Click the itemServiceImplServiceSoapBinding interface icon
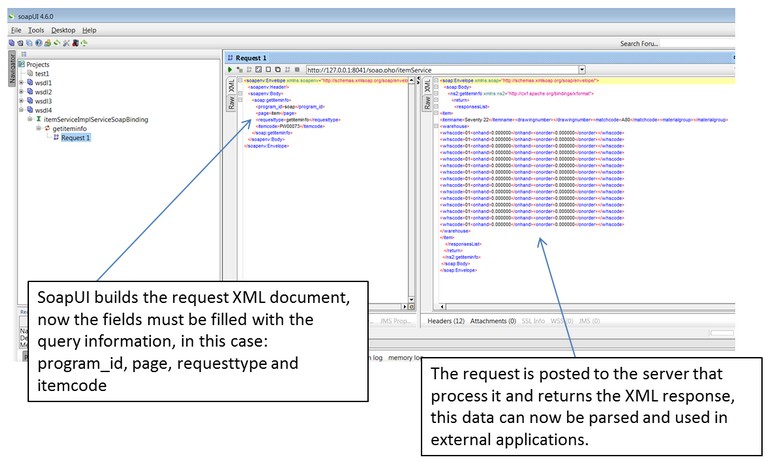Screen dimensions: 770x461 (37, 119)
